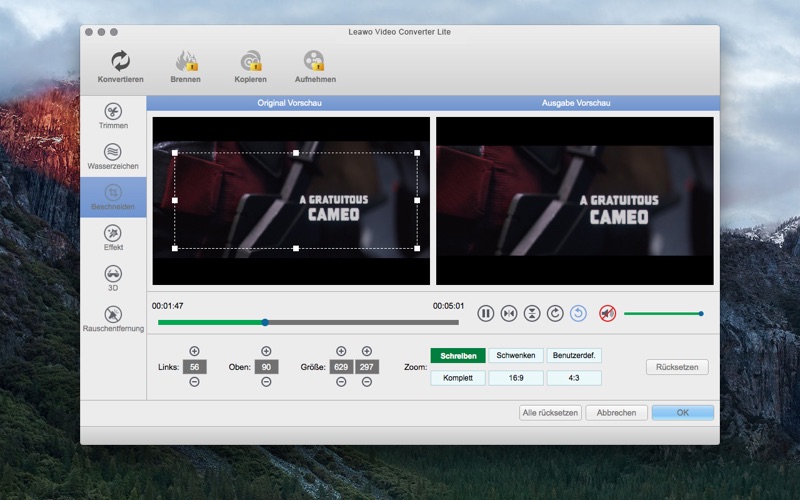Click the output preview video frame

click(x=575, y=201)
